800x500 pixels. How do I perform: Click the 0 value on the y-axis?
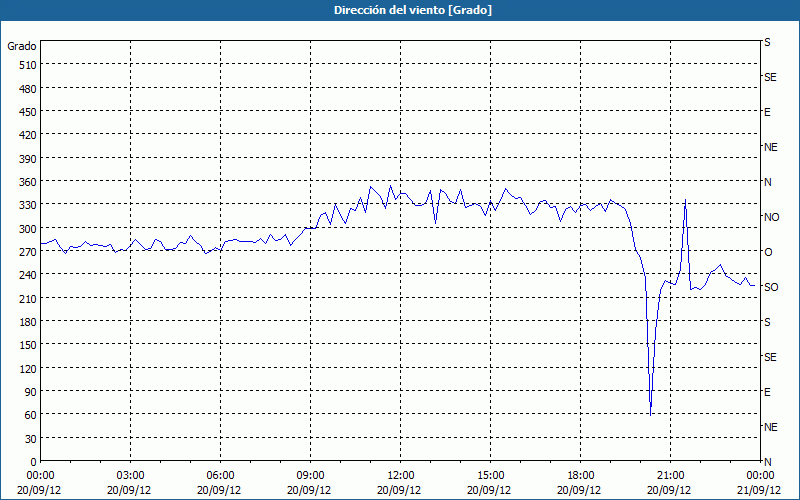point(34,462)
